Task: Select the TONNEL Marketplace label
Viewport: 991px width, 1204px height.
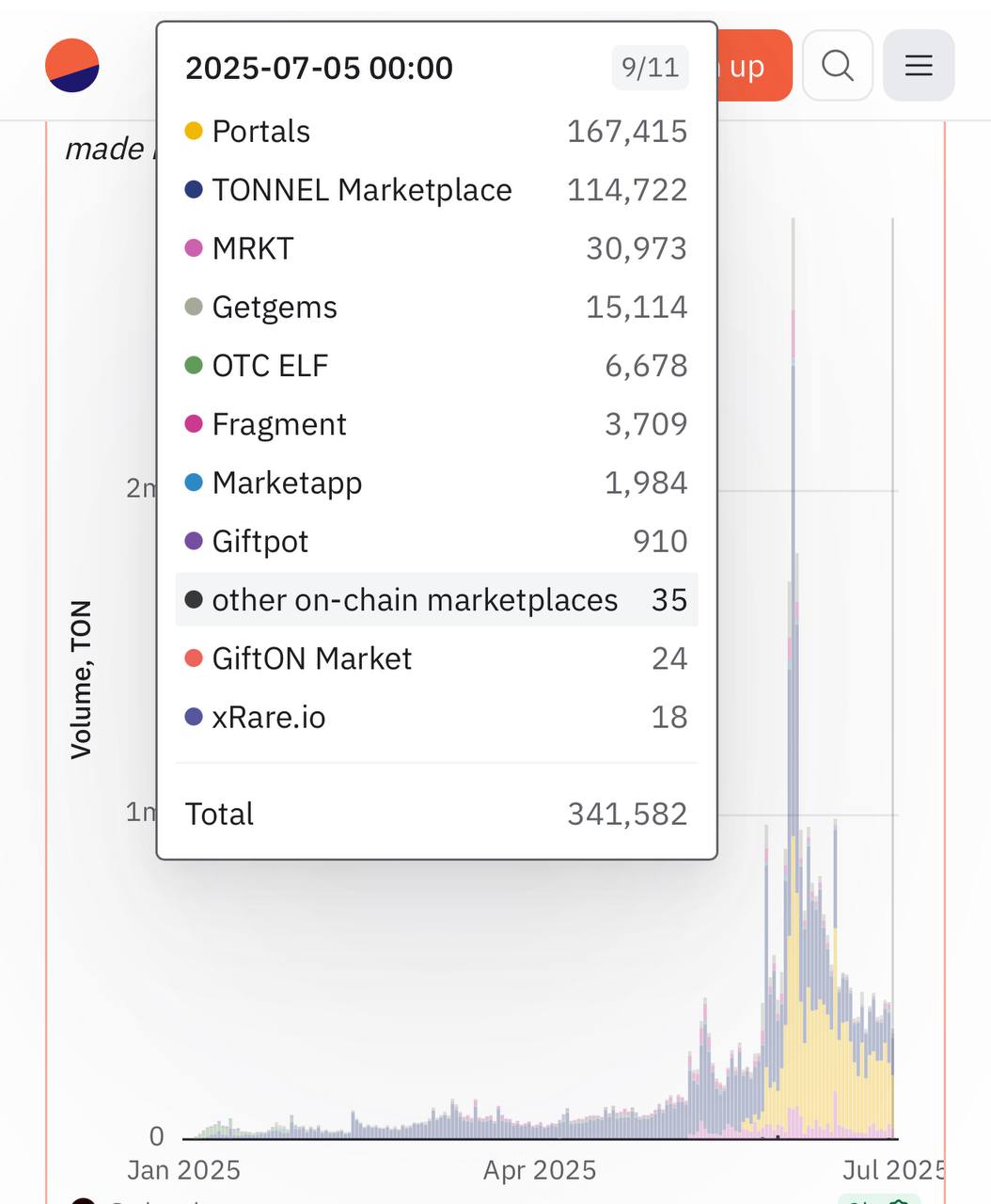Action: [362, 190]
